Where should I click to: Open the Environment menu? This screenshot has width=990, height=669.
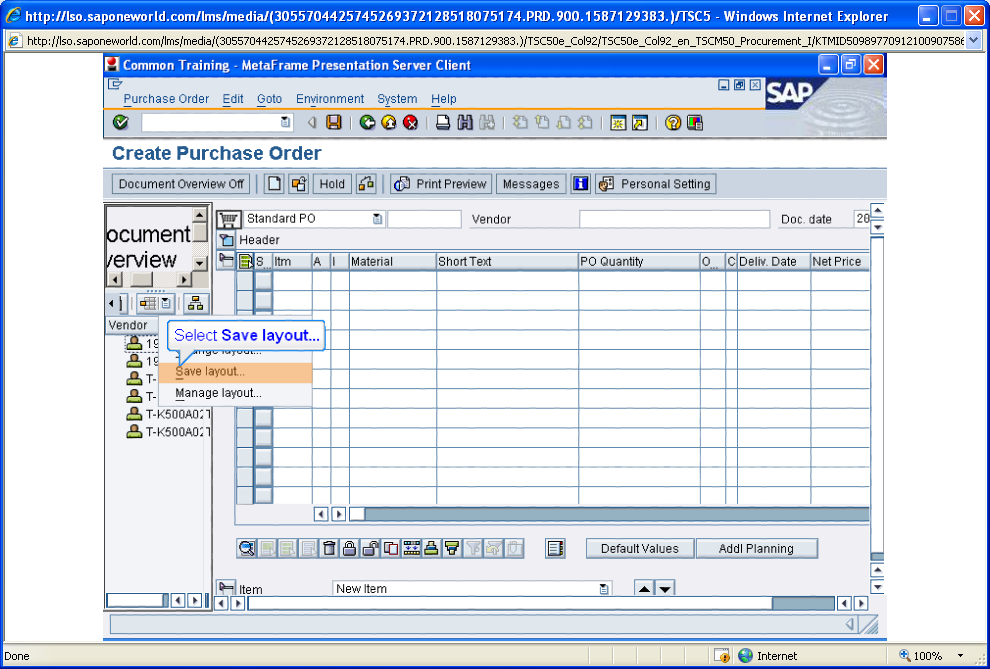point(330,99)
